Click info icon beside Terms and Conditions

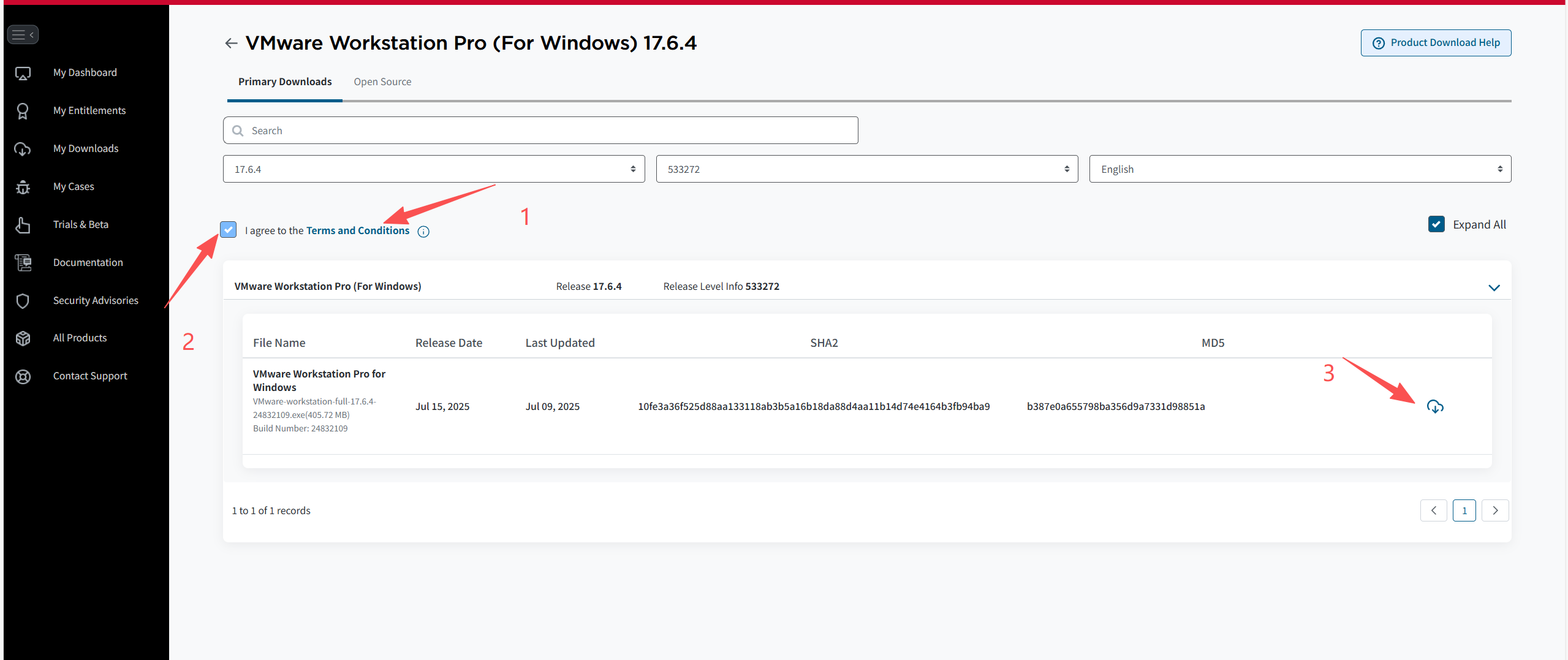423,232
